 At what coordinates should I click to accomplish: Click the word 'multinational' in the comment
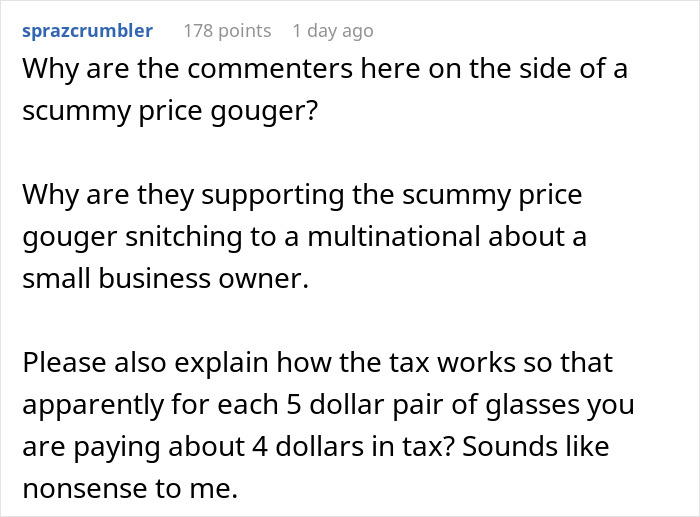[394, 236]
